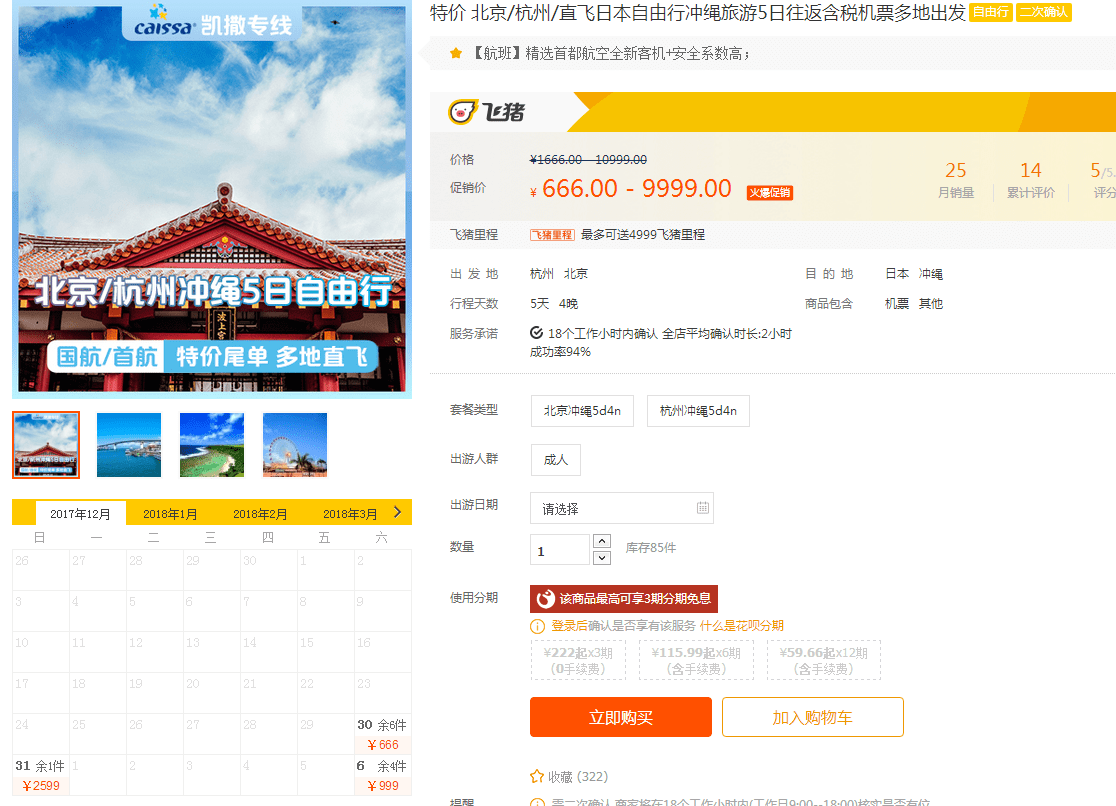Click the 自由行 tag after title
Screen dimensions: 1116x806
point(991,12)
